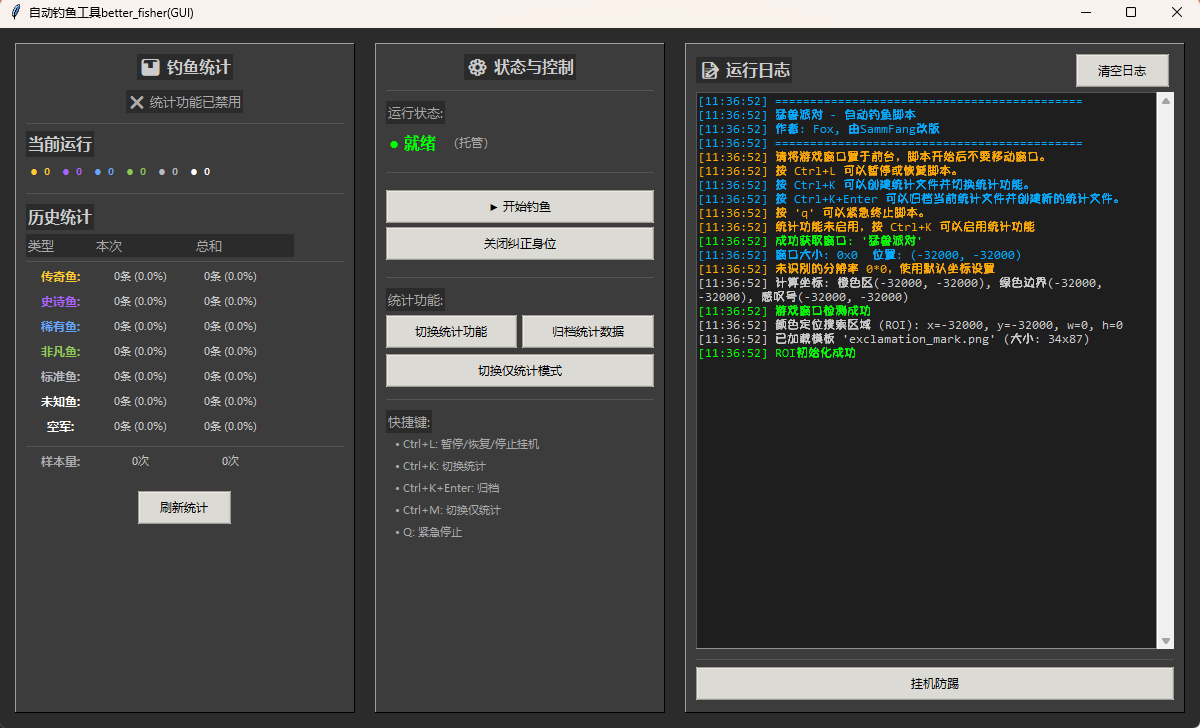Archive data with 归档统计数据 button

[588, 332]
